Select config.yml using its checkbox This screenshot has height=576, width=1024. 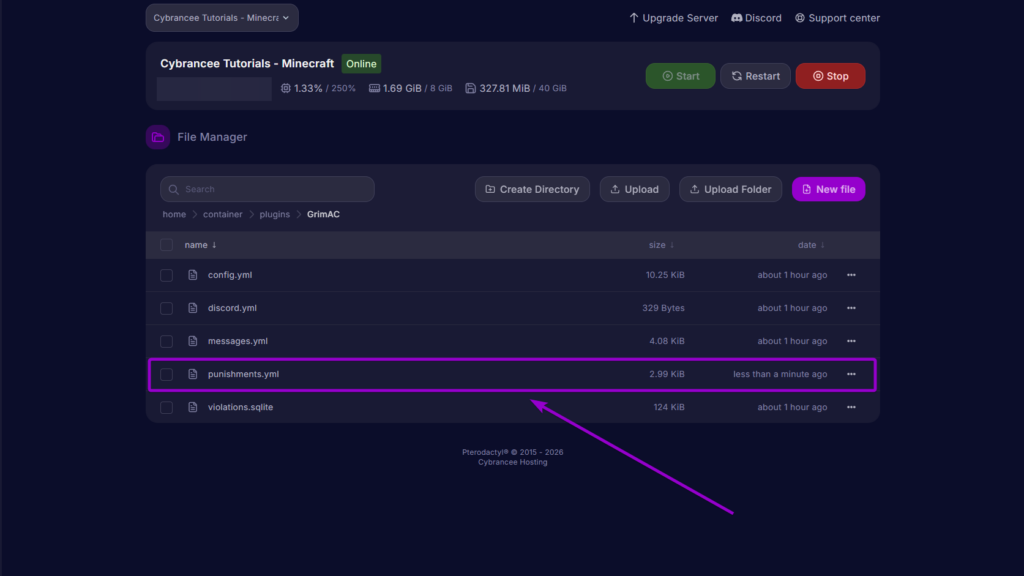166,274
